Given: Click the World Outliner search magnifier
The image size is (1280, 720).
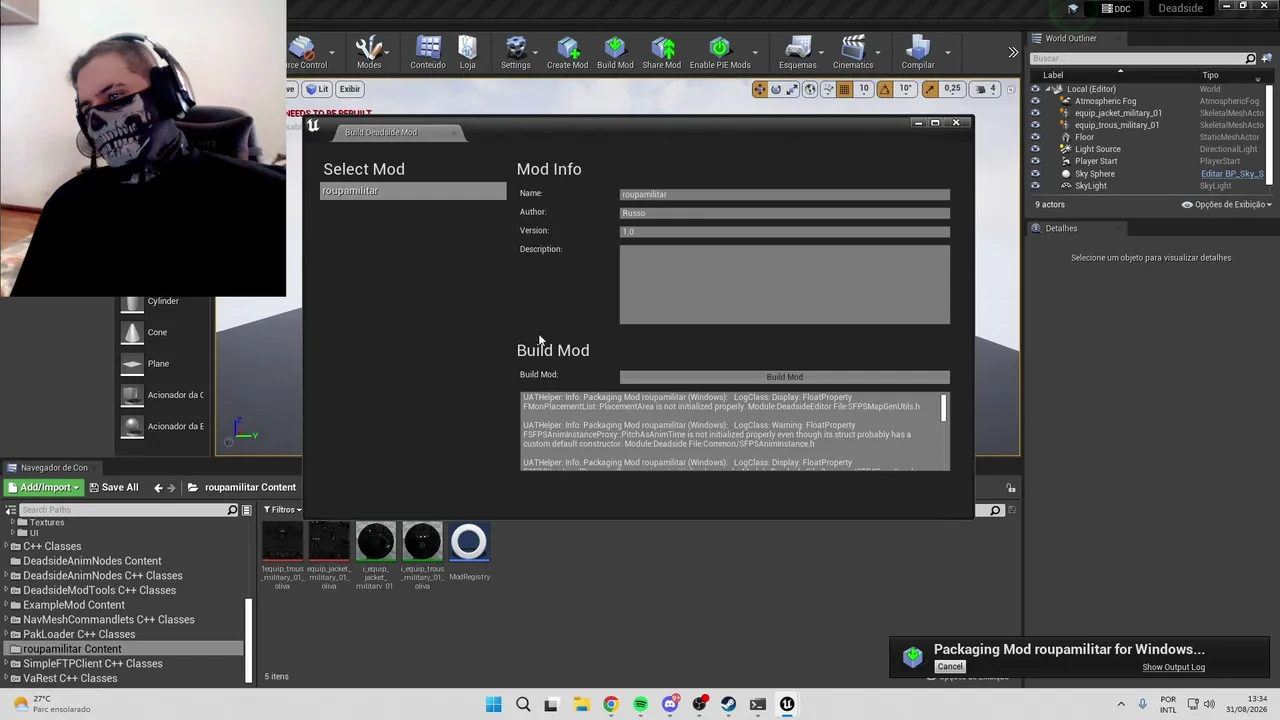Looking at the screenshot, I should (x=1250, y=59).
